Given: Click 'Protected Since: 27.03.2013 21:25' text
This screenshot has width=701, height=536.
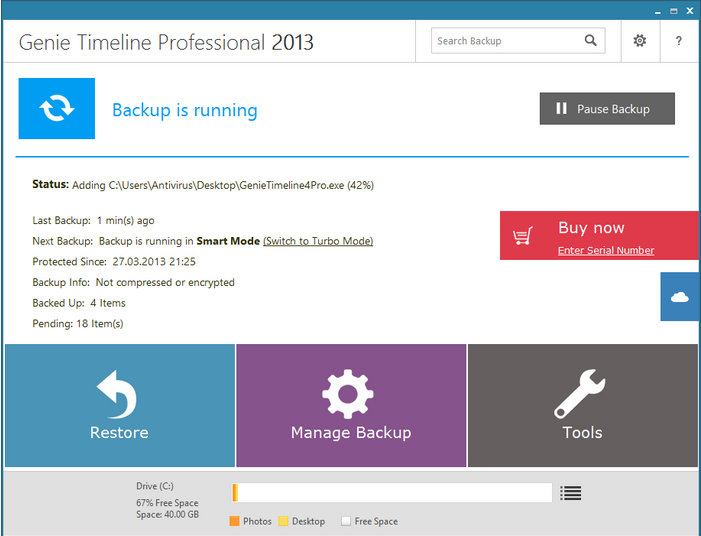Looking at the screenshot, I should pyautogui.click(x=114, y=262).
